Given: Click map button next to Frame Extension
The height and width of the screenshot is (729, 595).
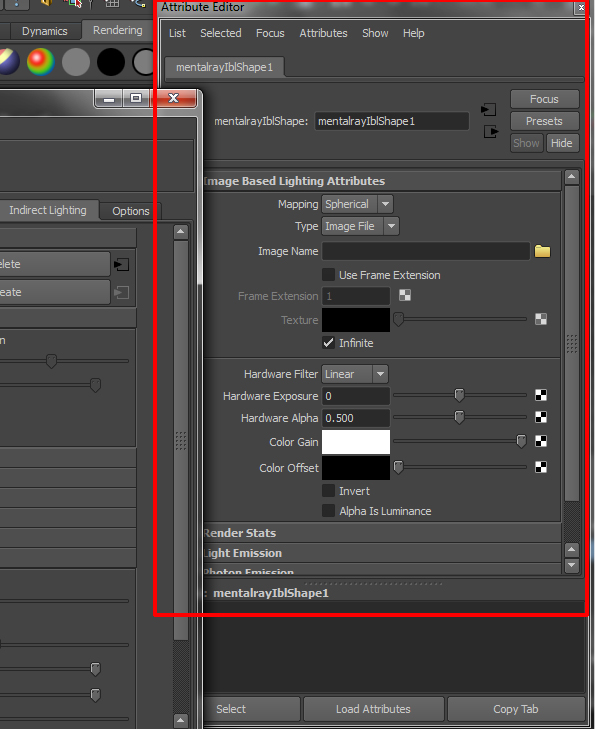Looking at the screenshot, I should 405,295.
